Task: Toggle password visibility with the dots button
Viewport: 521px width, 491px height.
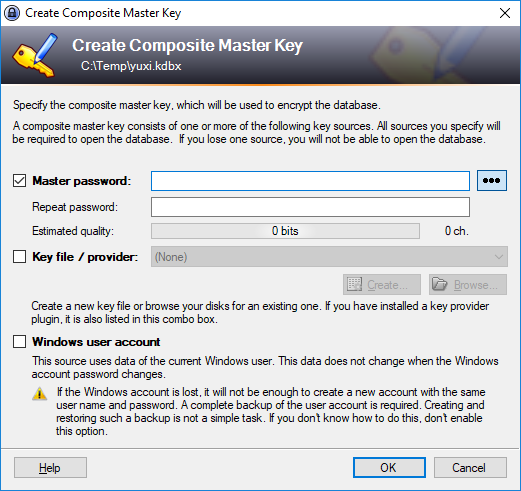Action: click(x=492, y=181)
